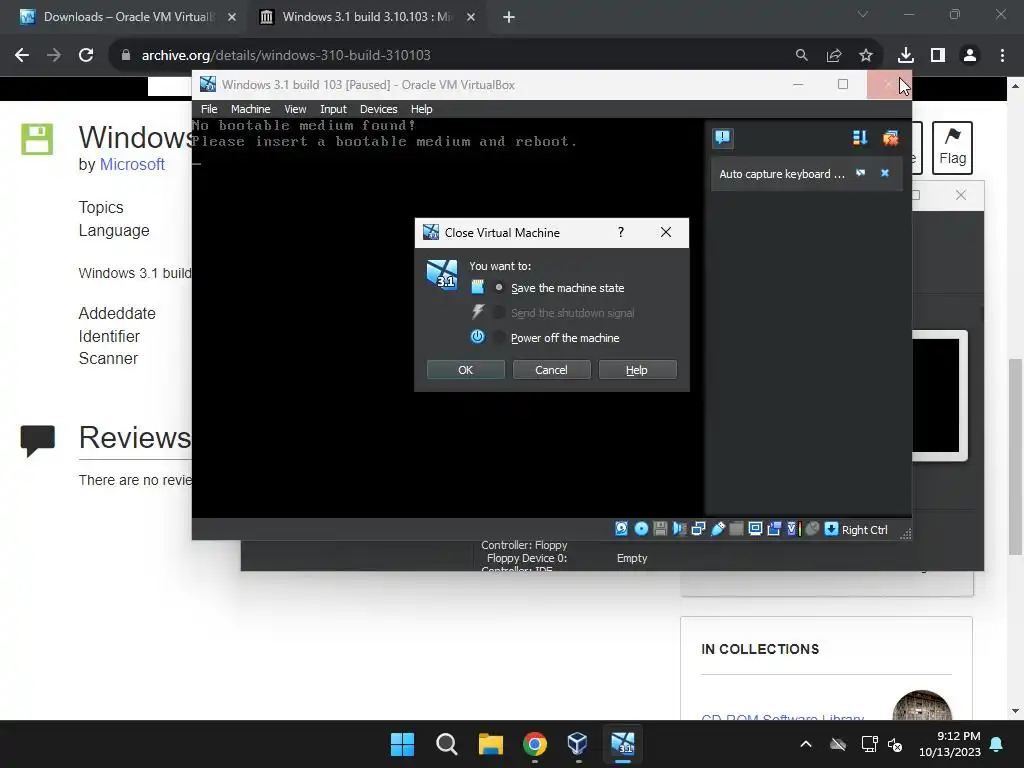Click the optical disc indicator in VM status bar
1024x768 pixels.
(x=641, y=529)
